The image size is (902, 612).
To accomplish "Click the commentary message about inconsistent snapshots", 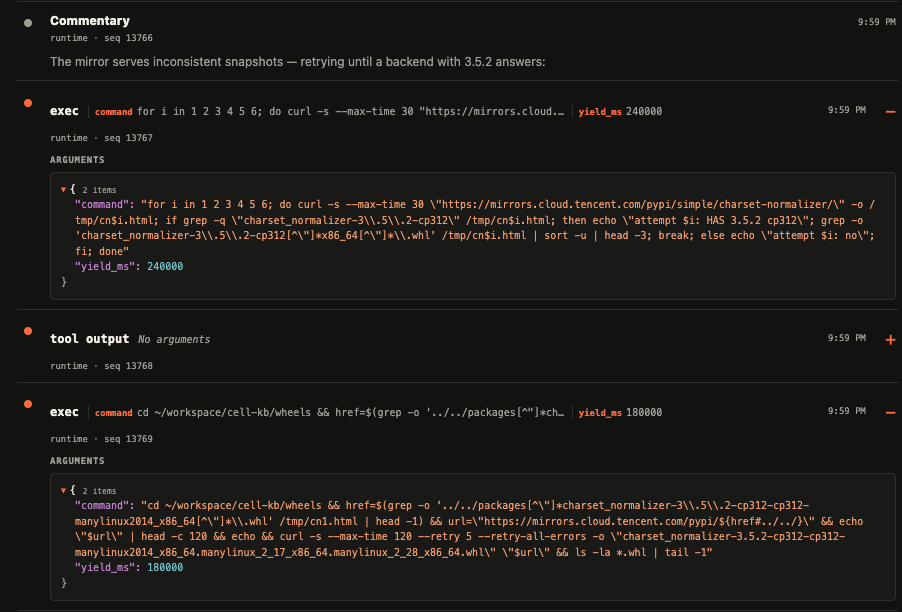I will [297, 62].
